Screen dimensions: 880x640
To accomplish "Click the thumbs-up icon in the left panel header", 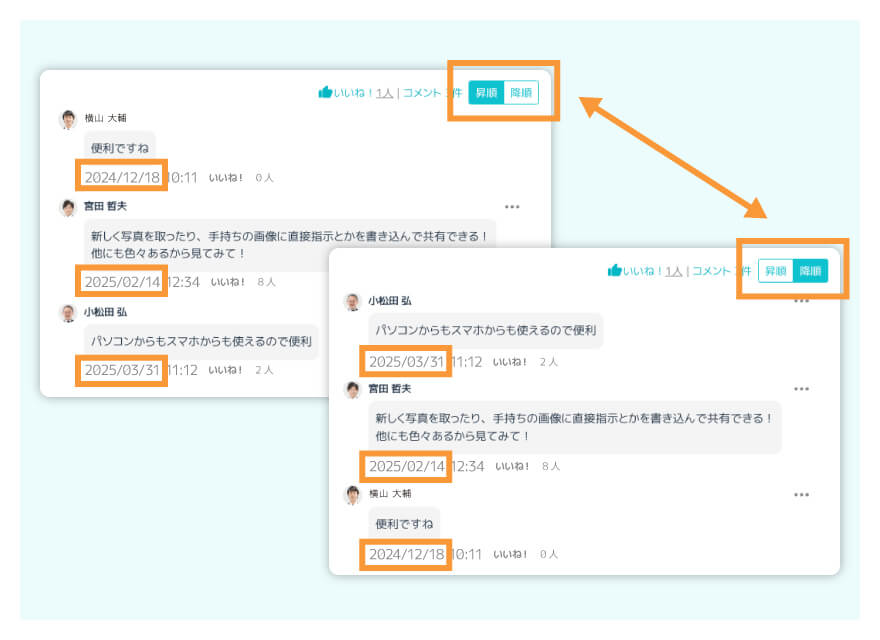I will 325,93.
